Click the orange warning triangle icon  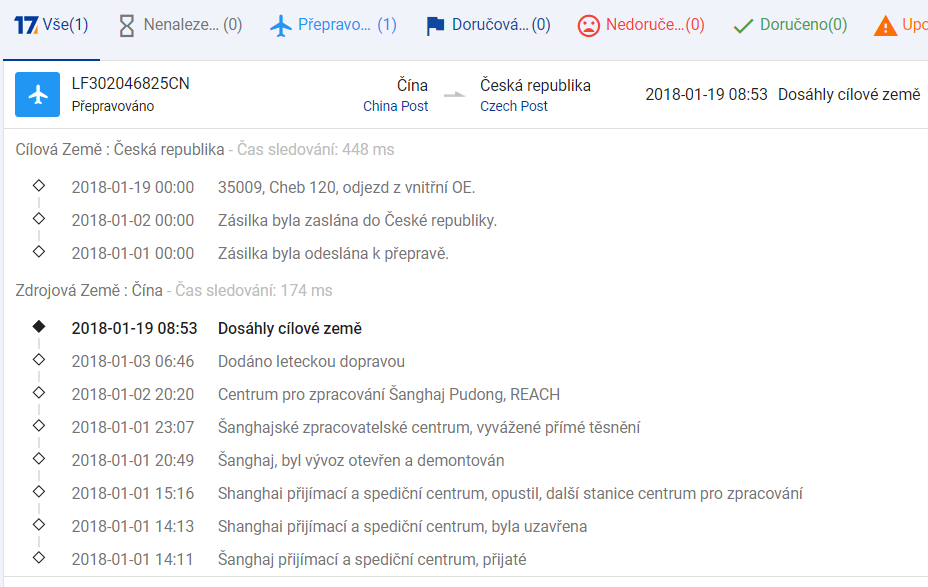[885, 25]
